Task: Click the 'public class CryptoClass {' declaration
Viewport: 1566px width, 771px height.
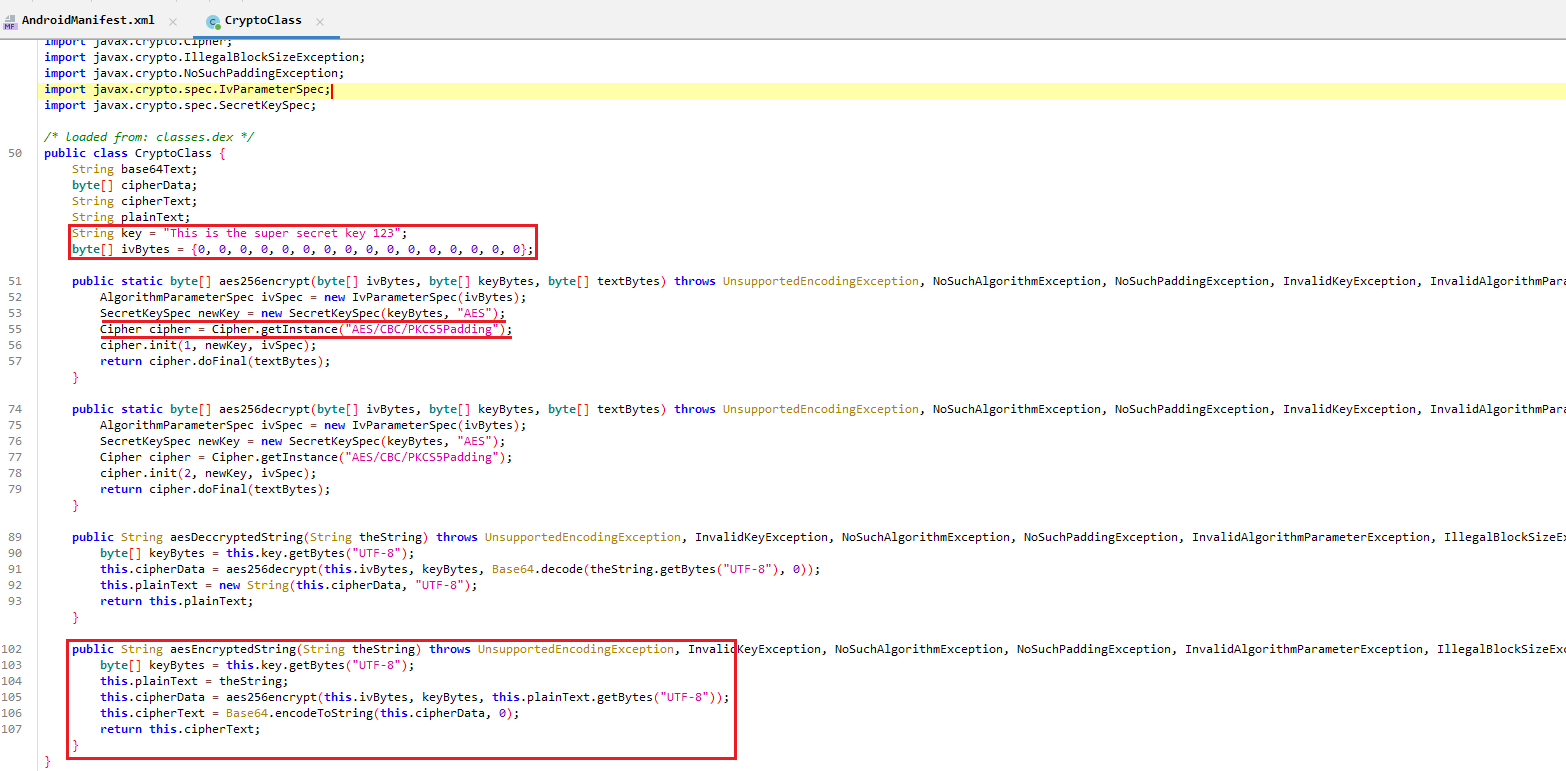Action: (135, 153)
